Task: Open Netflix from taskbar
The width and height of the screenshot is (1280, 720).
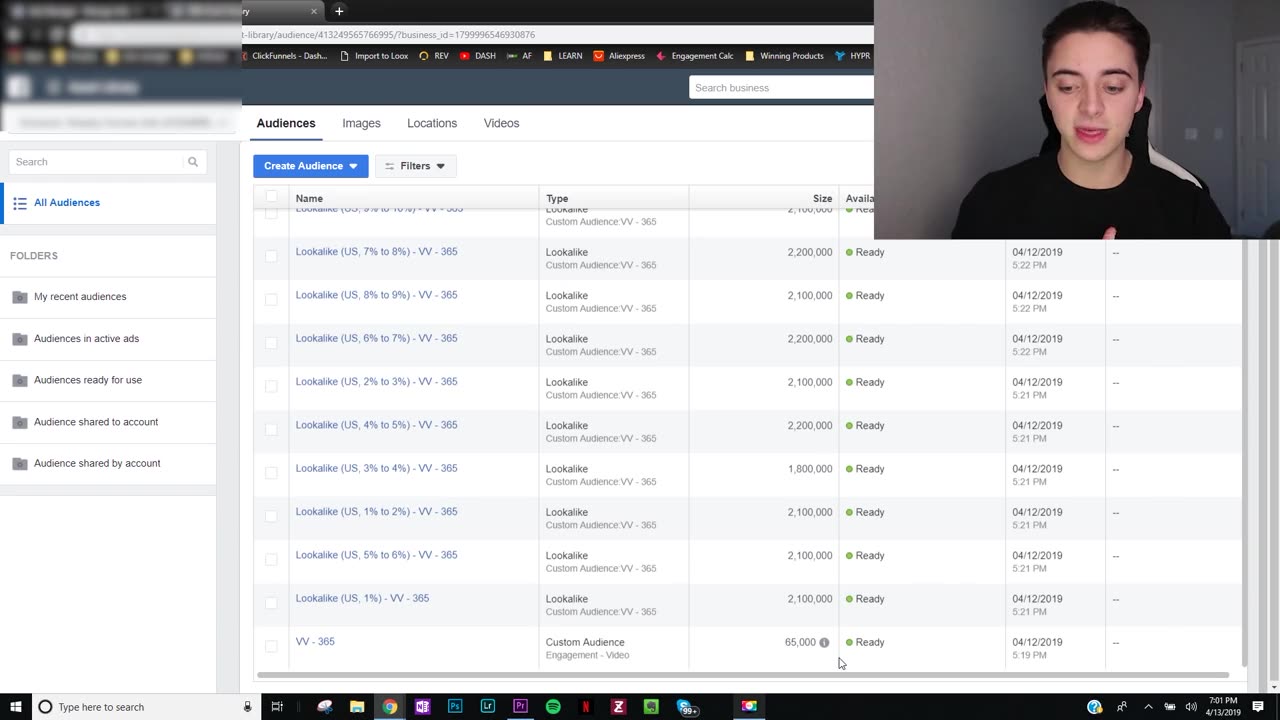Action: [586, 707]
